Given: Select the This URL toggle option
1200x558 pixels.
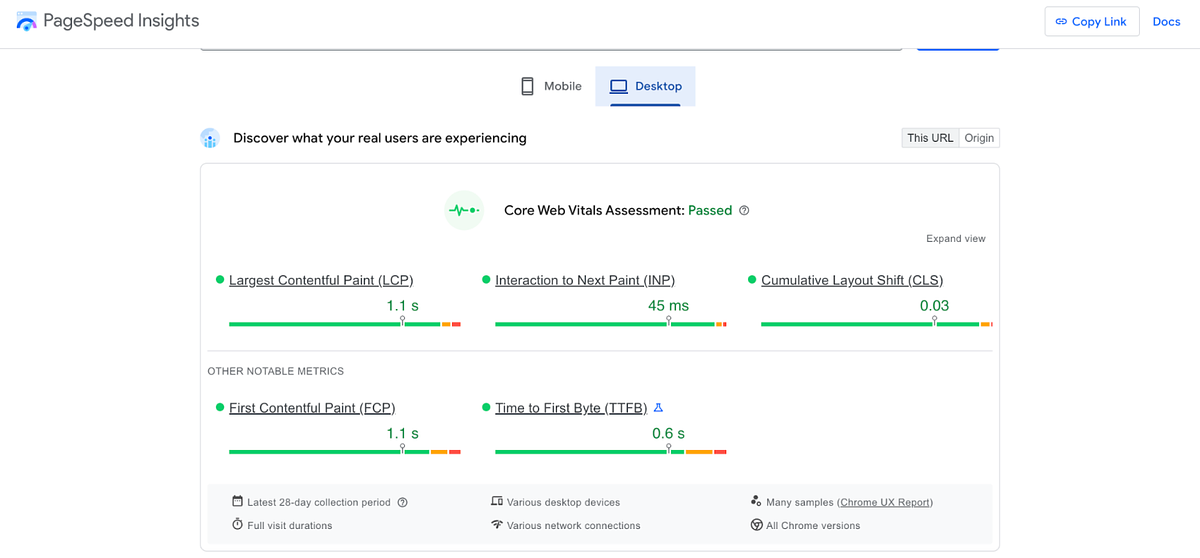Looking at the screenshot, I should tap(929, 138).
